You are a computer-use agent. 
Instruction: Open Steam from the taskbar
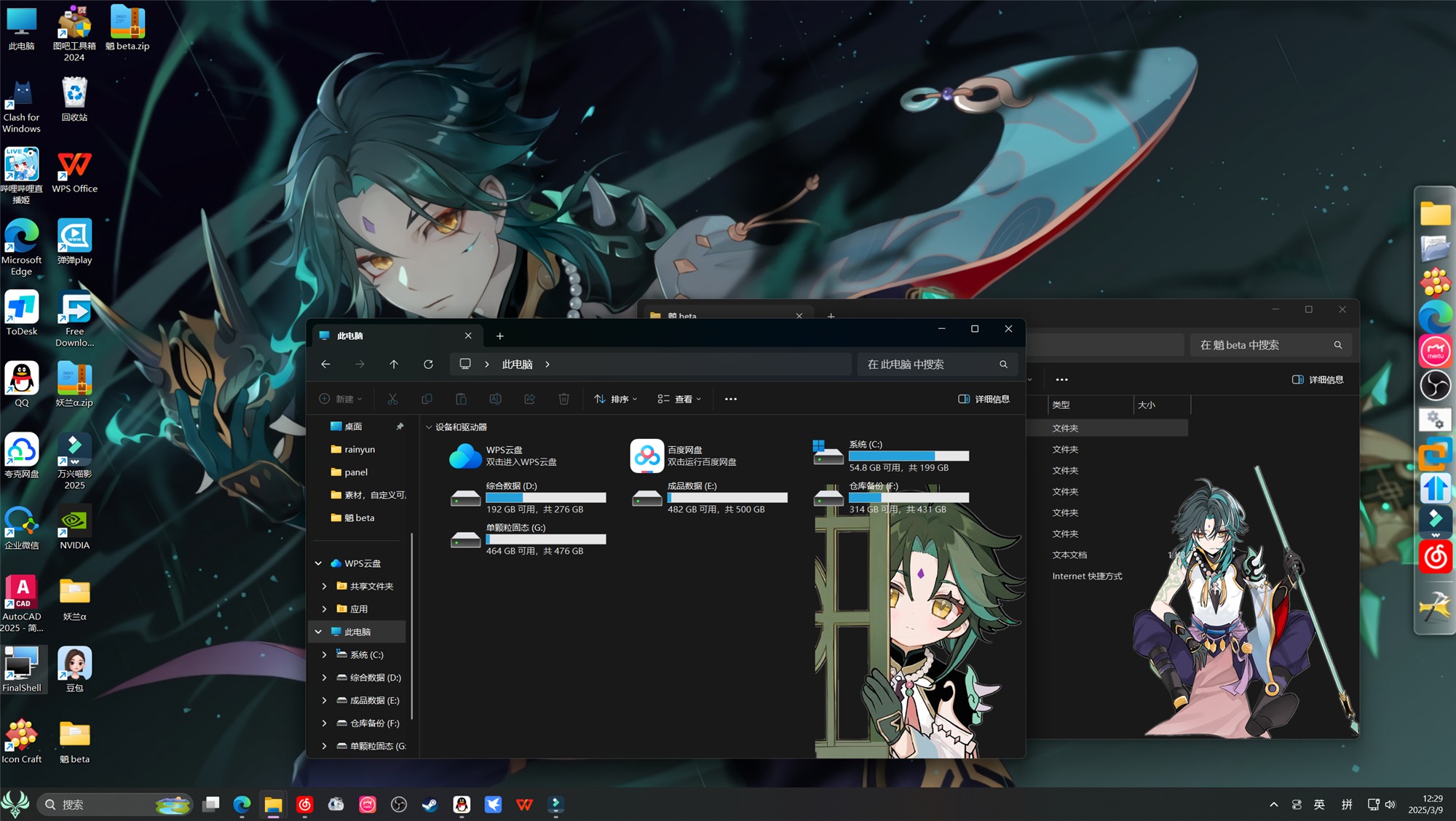[430, 804]
